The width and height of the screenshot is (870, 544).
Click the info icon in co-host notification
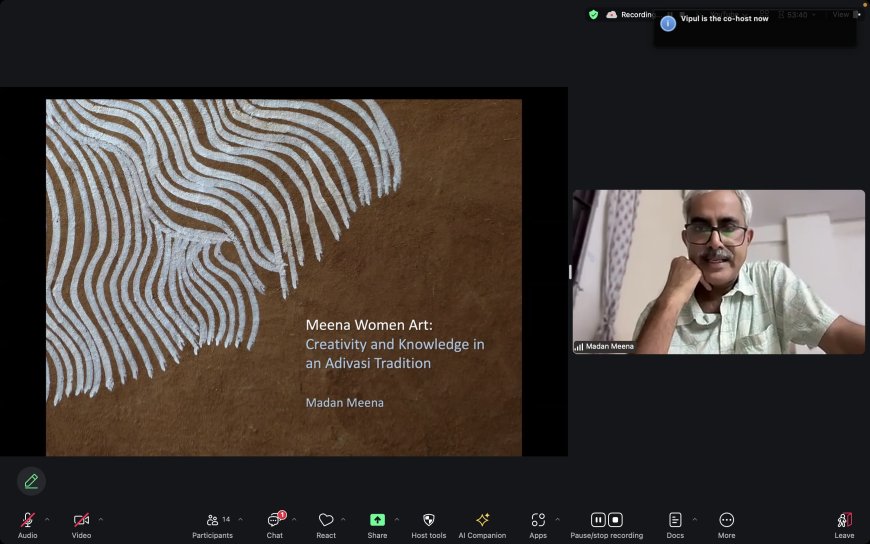(668, 24)
